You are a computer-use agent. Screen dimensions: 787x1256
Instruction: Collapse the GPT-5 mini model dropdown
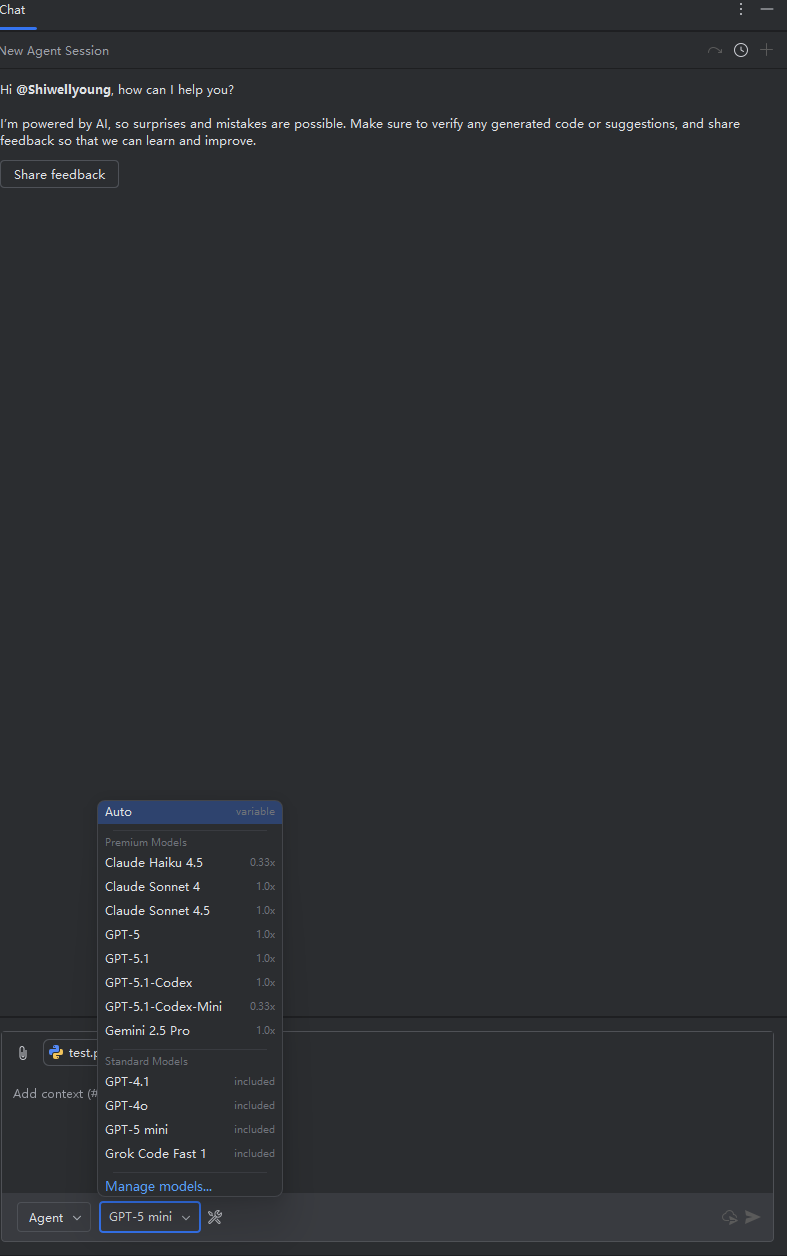[150, 1217]
